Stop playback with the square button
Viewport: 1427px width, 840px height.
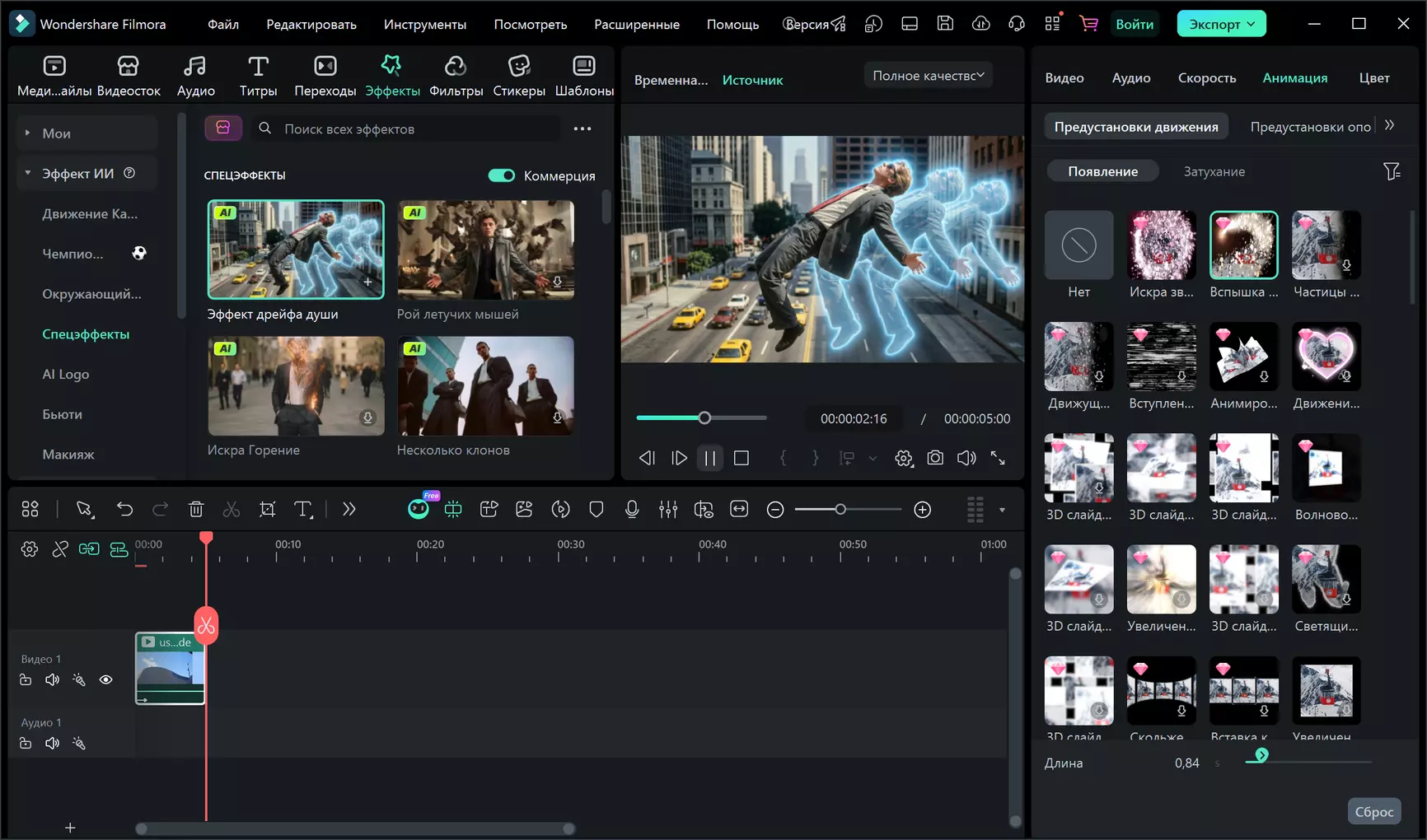click(x=742, y=458)
